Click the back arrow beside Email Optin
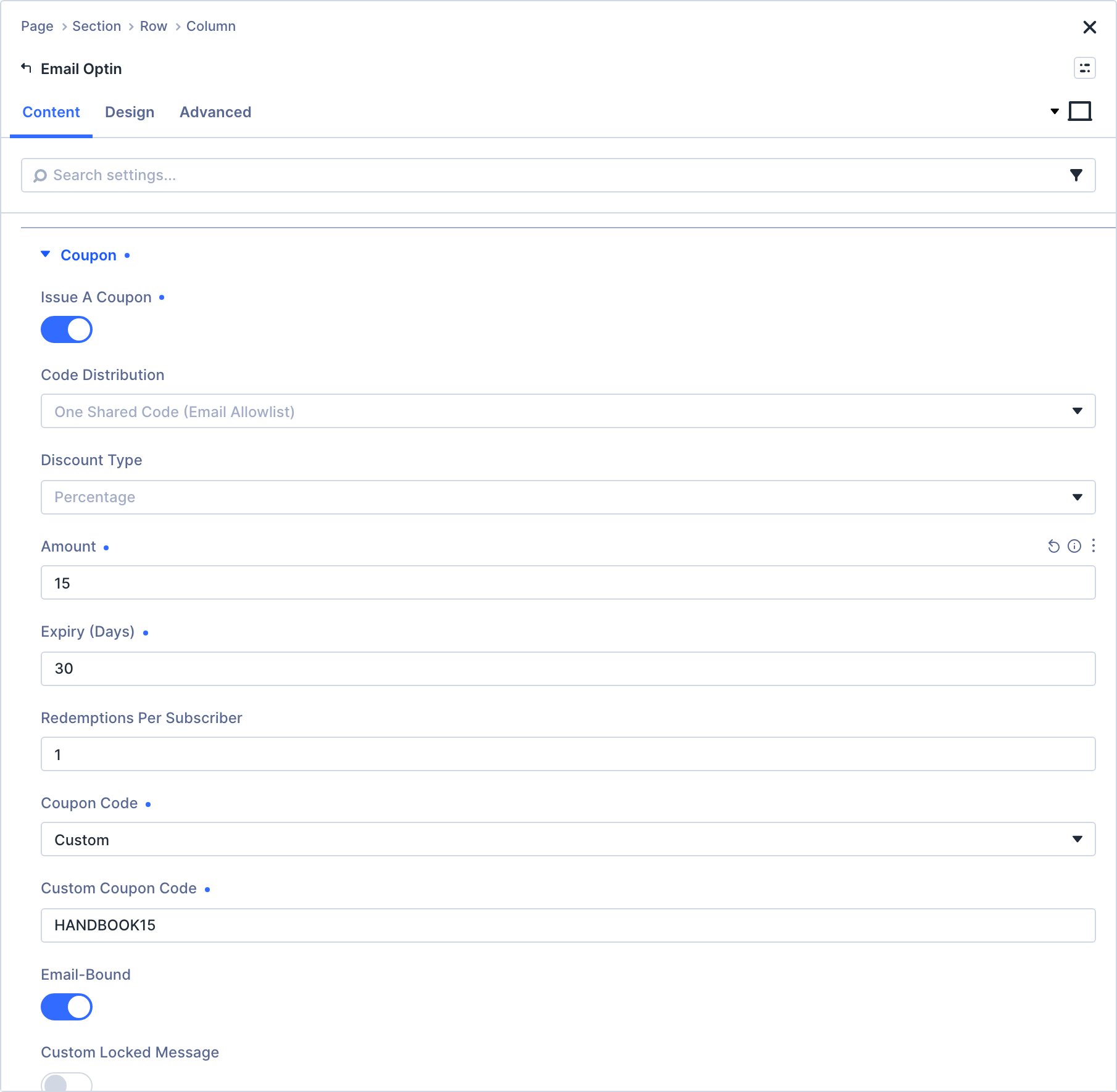1117x1092 pixels. pos(26,68)
